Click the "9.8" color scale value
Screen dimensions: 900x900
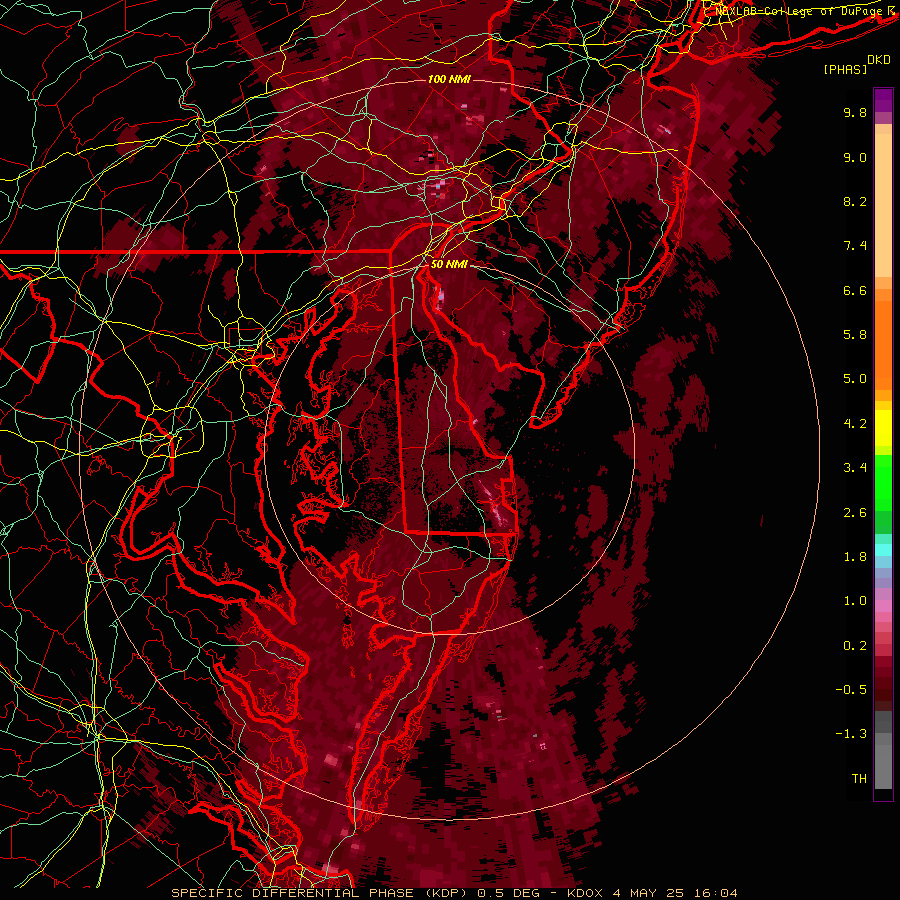[855, 112]
